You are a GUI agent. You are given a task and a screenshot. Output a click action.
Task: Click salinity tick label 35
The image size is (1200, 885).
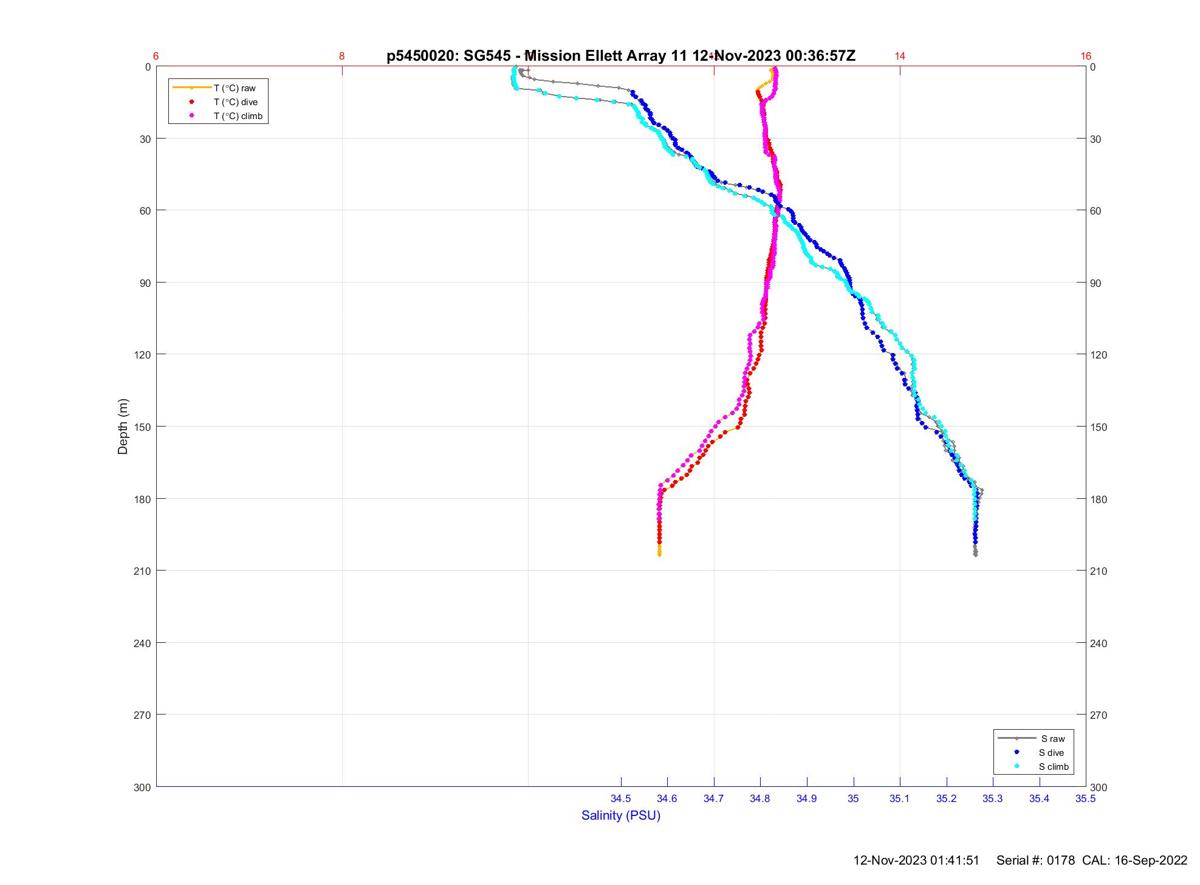tap(853, 798)
